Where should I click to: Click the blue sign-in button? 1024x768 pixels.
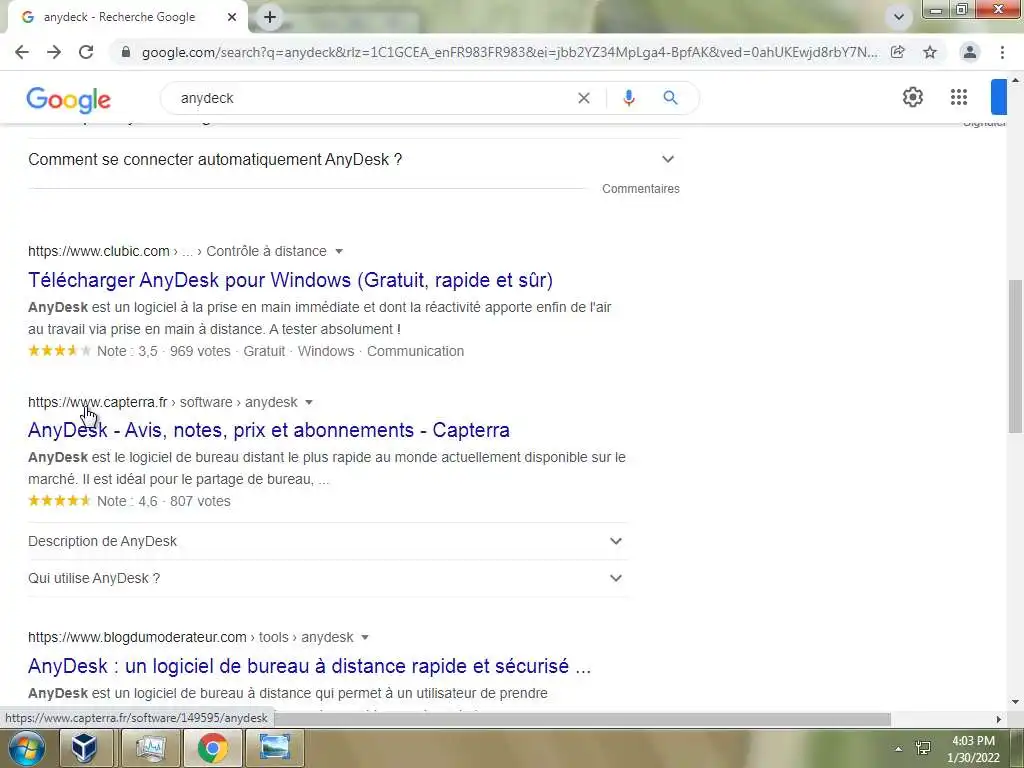pyautogui.click(x=999, y=97)
